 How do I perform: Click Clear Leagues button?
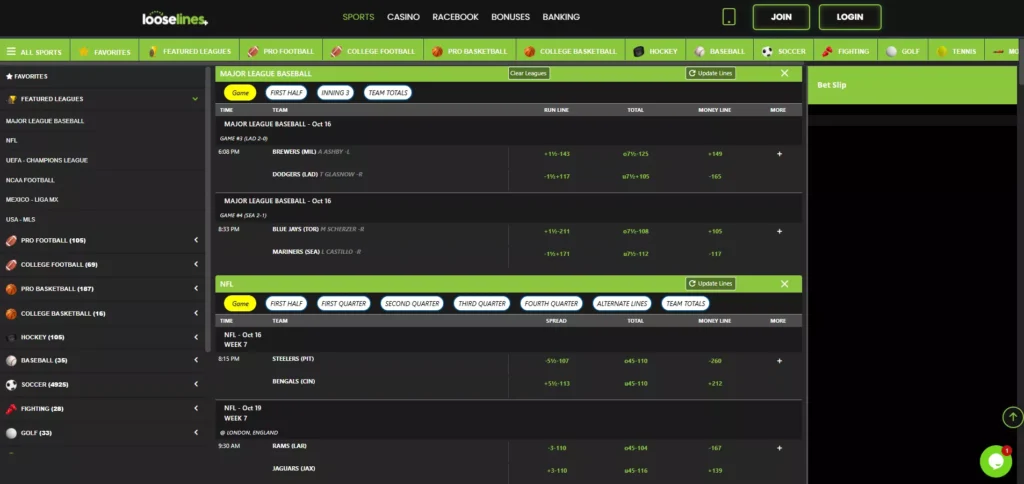[x=529, y=73]
